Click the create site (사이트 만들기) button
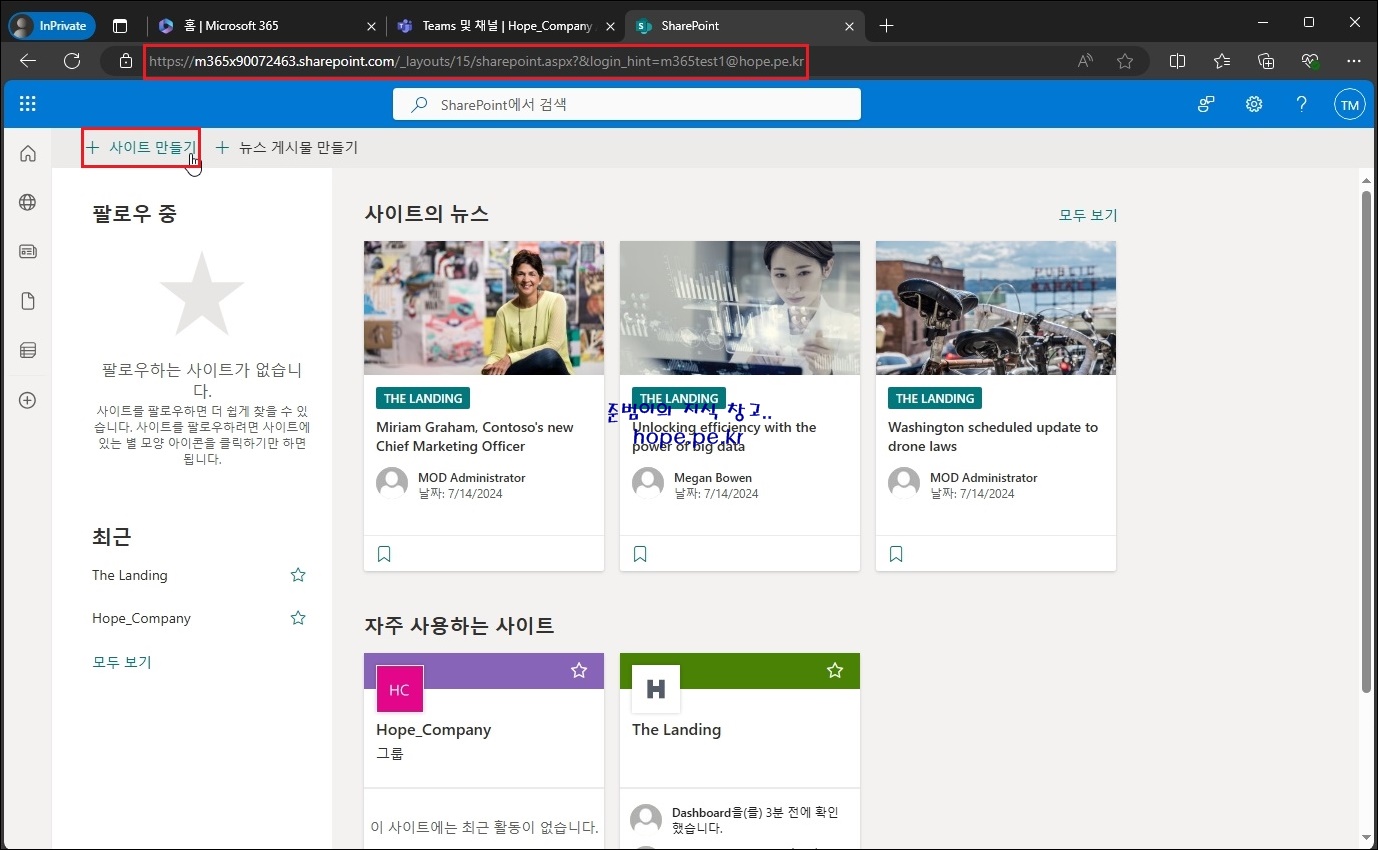This screenshot has height=850, width=1378. coord(141,148)
